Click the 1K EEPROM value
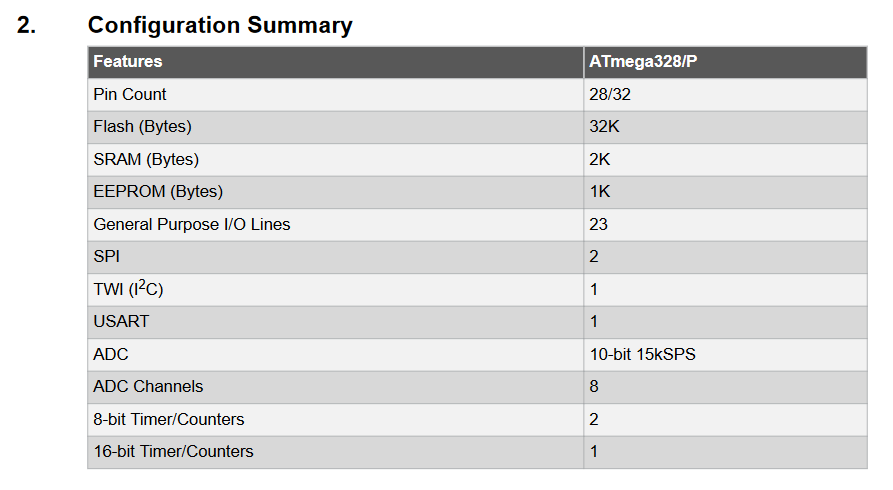 600,191
